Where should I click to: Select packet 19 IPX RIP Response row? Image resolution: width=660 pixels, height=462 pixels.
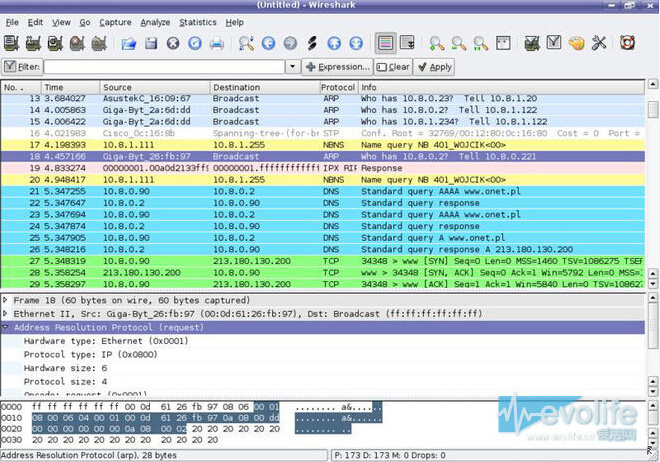coord(323,168)
